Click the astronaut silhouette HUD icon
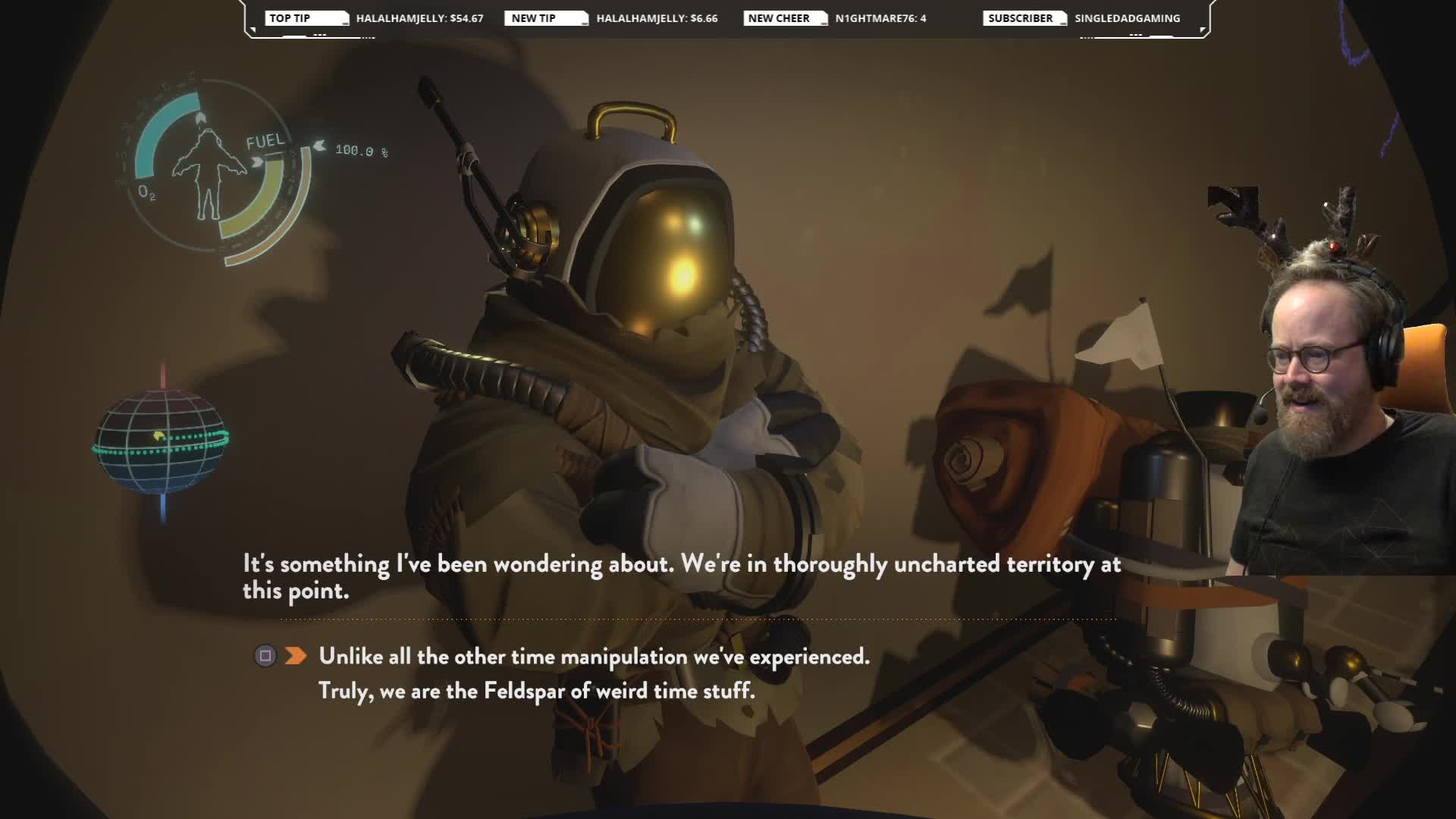Image resolution: width=1456 pixels, height=819 pixels. [x=209, y=173]
